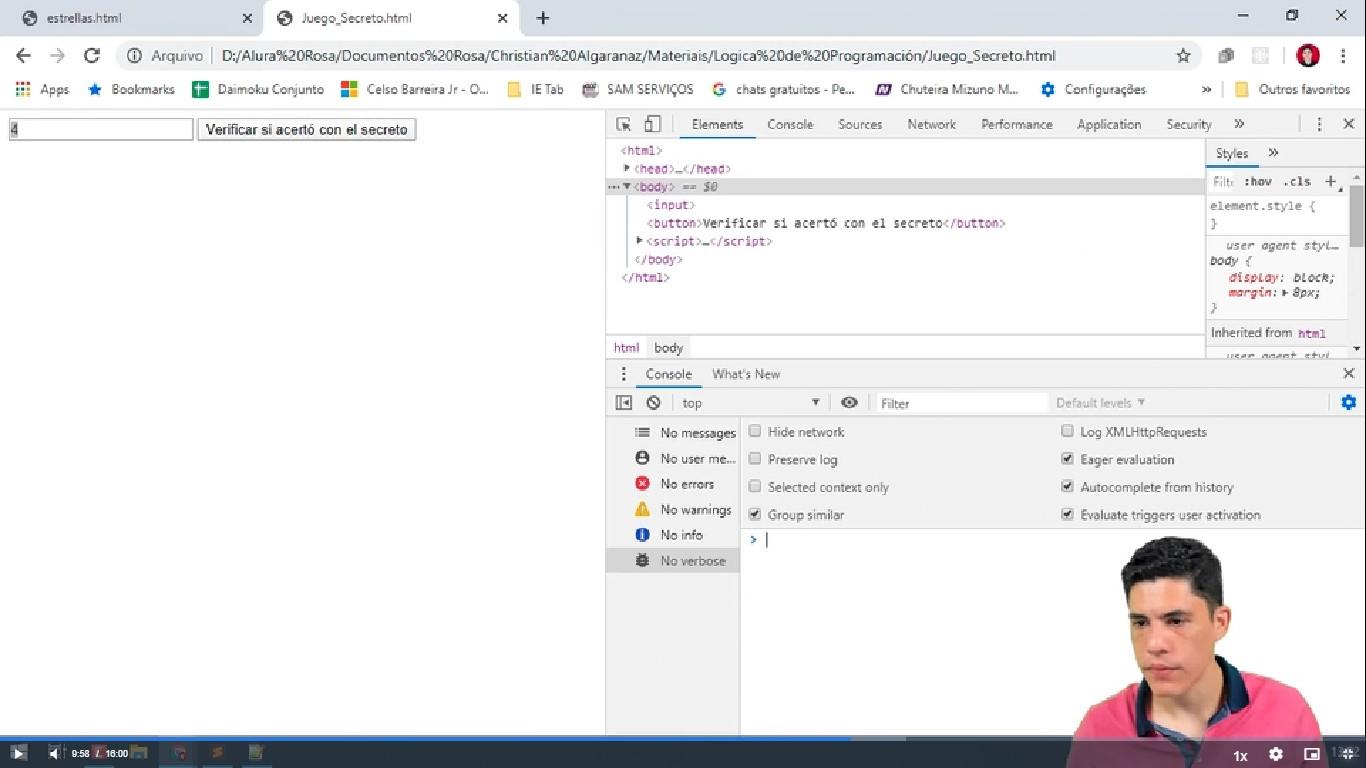Add a new style rule plus icon
The width and height of the screenshot is (1366, 768).
pyautogui.click(x=1330, y=181)
